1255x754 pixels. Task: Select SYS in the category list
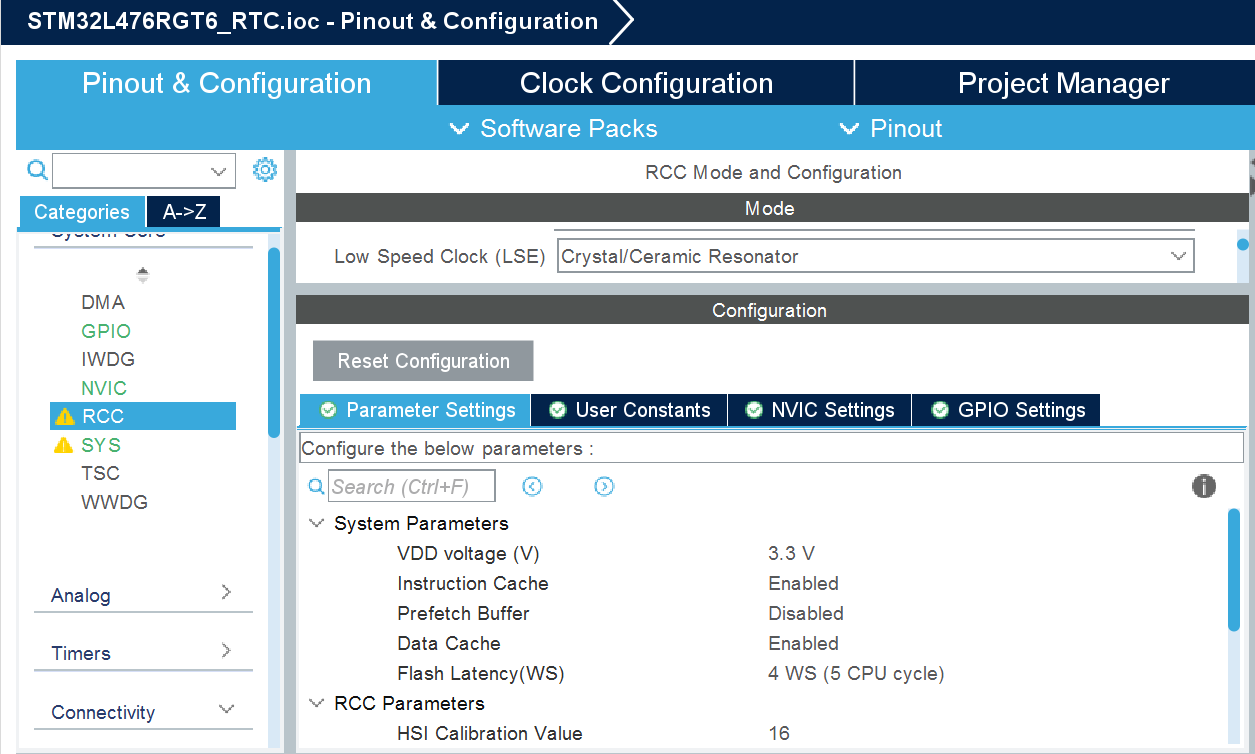[x=101, y=445]
